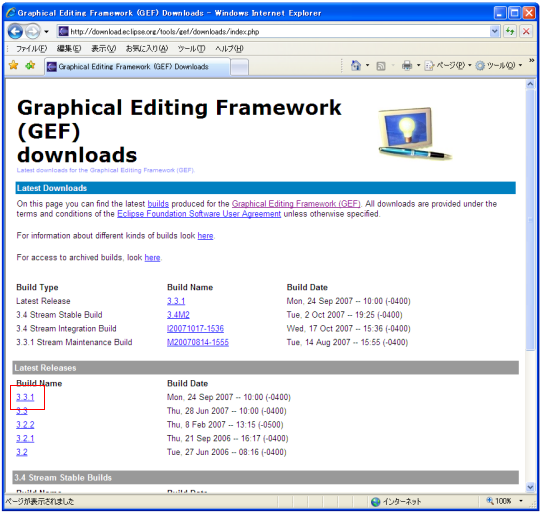Click the RSS Feeds icon
This screenshot has width=540, height=513.
coord(381,66)
